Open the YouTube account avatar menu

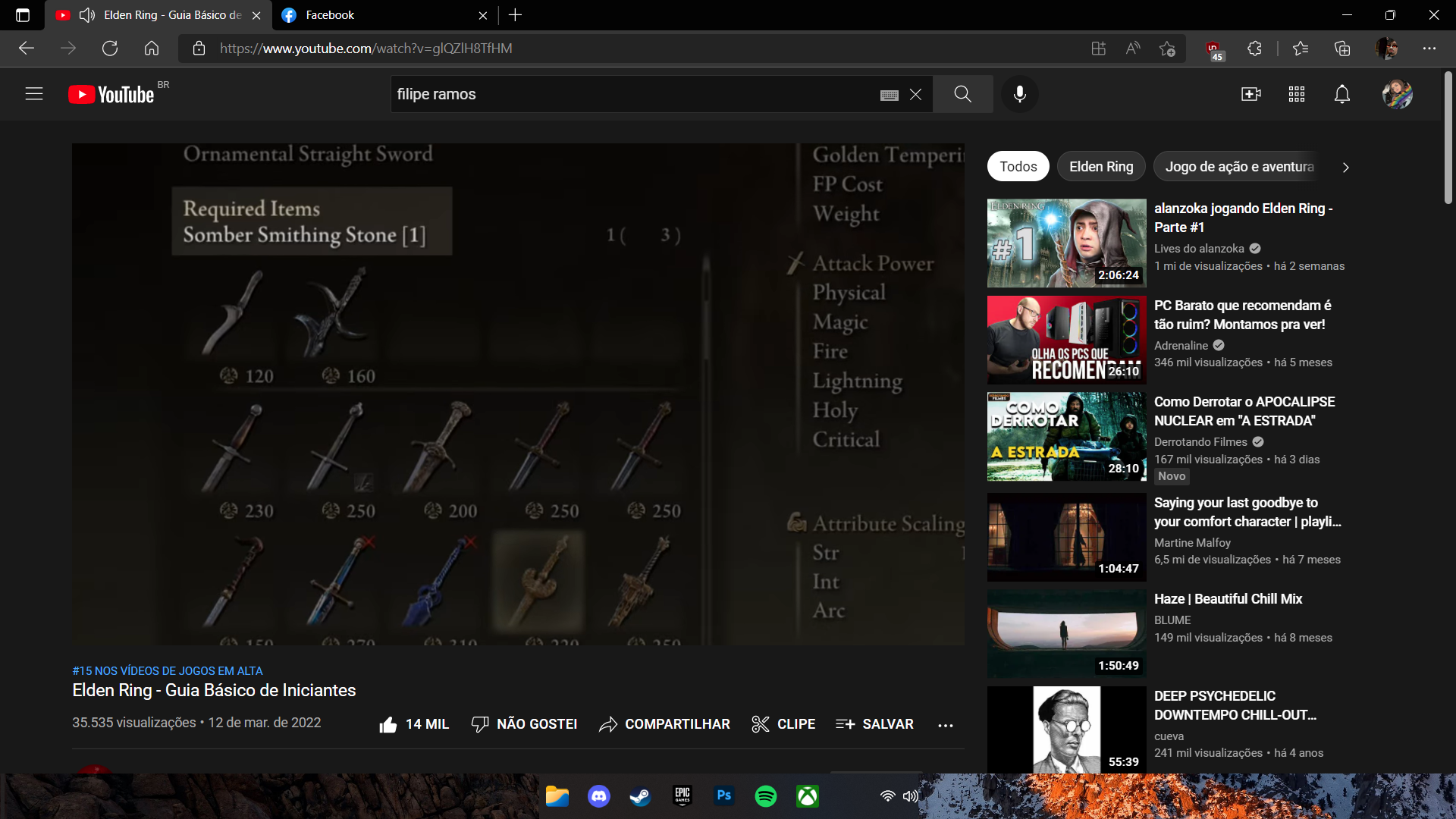tap(1397, 94)
